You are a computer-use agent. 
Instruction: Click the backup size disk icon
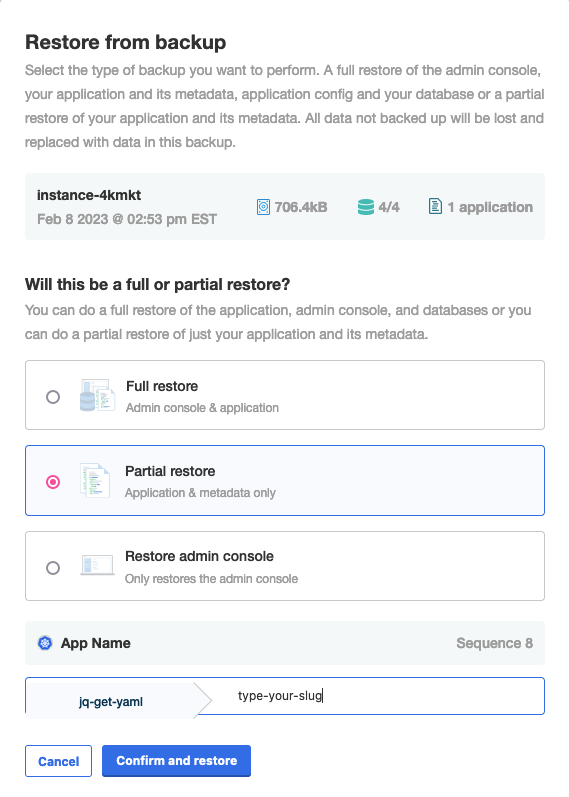(x=263, y=207)
